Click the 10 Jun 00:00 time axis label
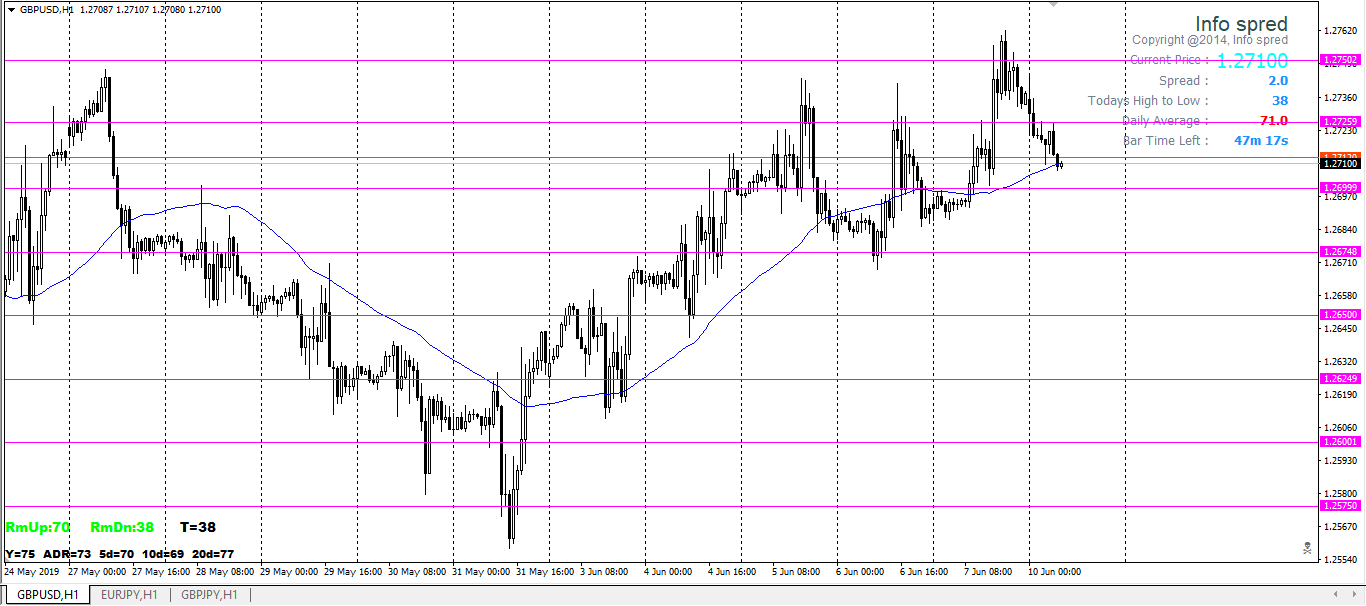1366x606 pixels. [1055, 572]
